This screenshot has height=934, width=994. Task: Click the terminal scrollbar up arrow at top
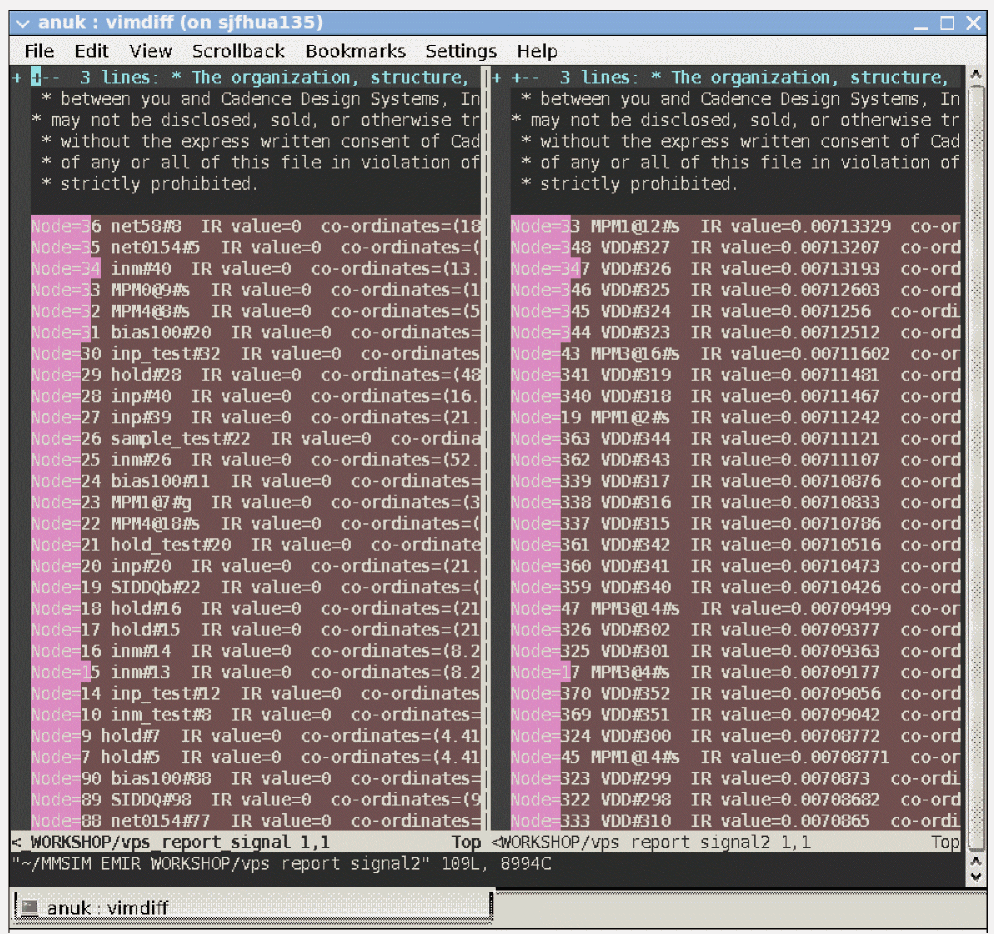(976, 74)
